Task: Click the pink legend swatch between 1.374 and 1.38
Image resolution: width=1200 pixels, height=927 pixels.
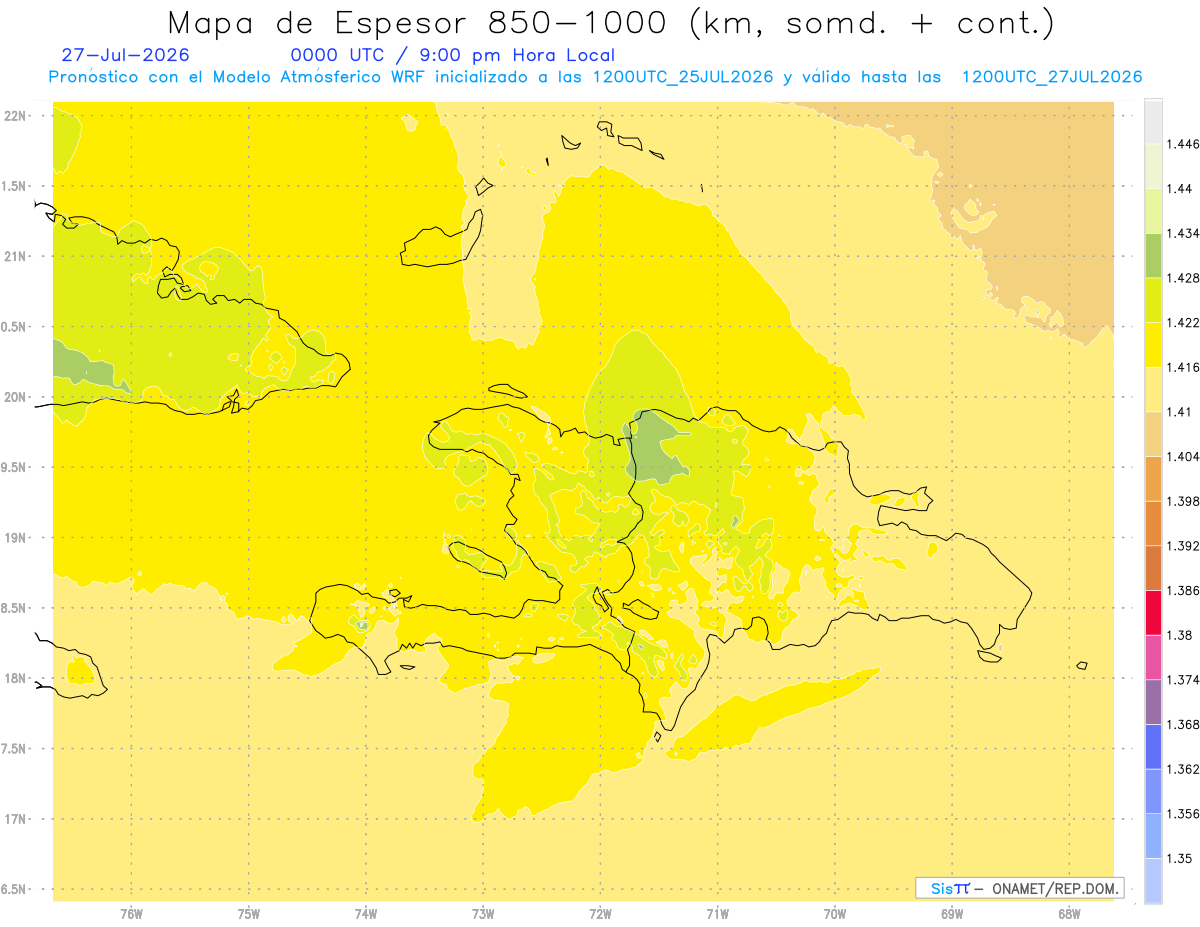Action: click(x=1153, y=657)
